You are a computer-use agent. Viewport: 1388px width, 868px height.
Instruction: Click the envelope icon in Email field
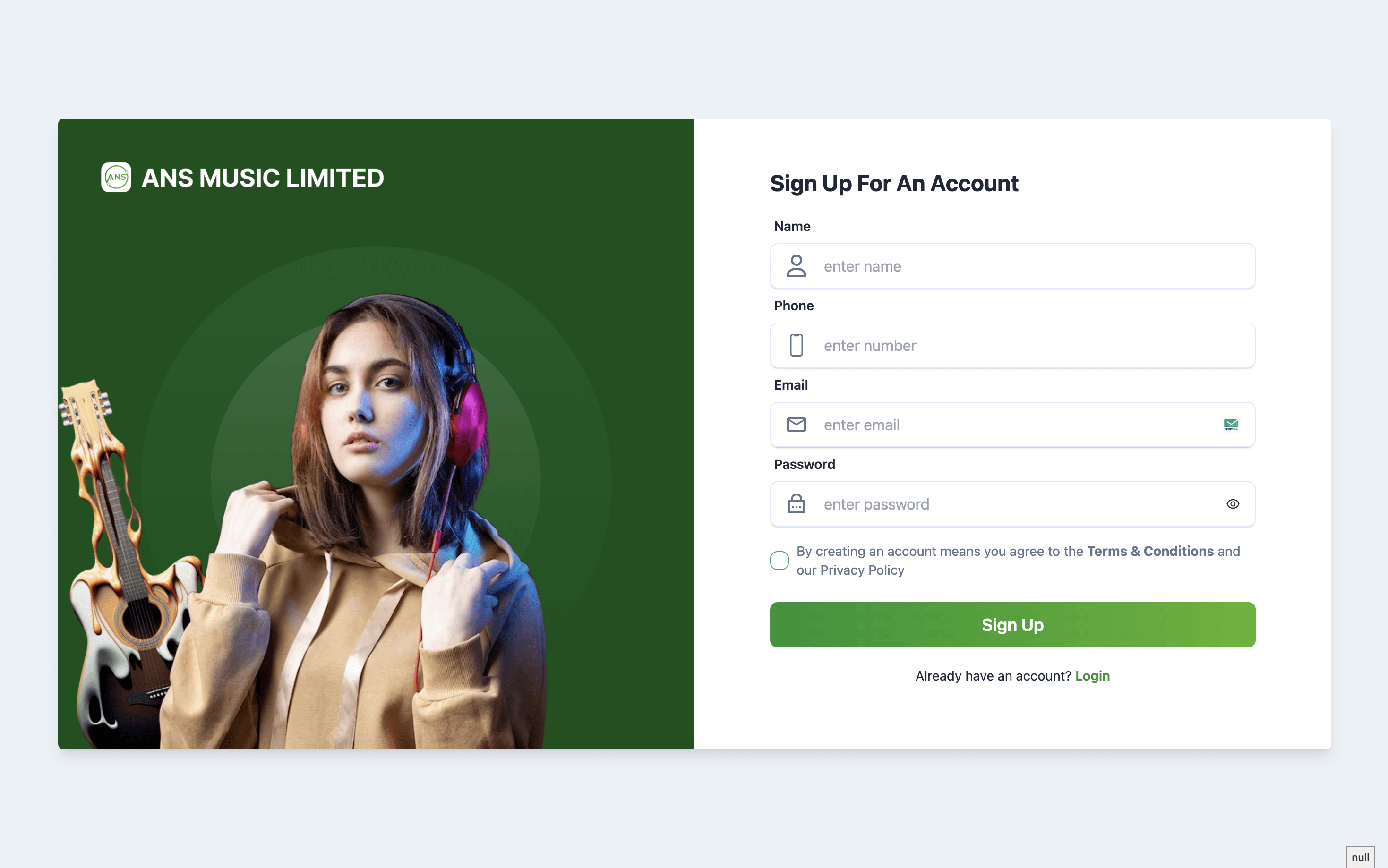point(796,424)
